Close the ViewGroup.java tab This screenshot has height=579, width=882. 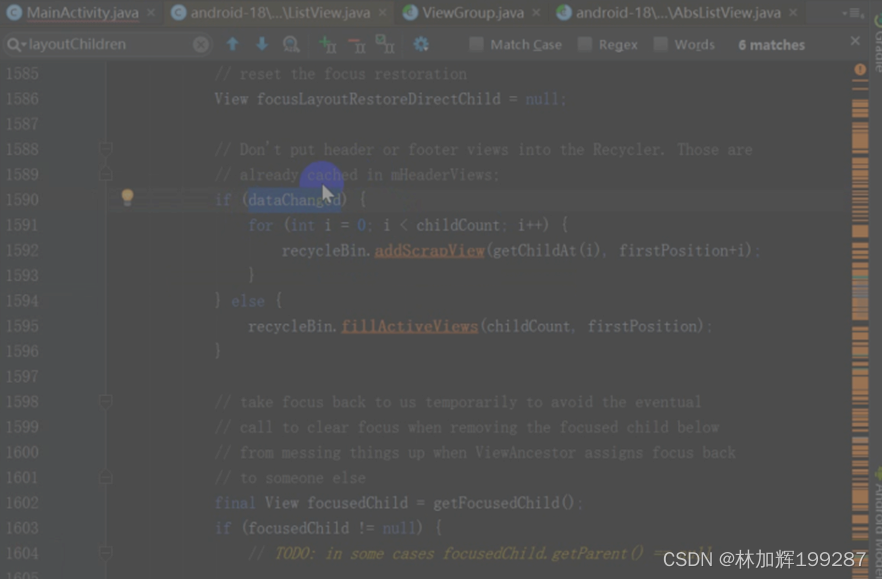click(x=536, y=12)
